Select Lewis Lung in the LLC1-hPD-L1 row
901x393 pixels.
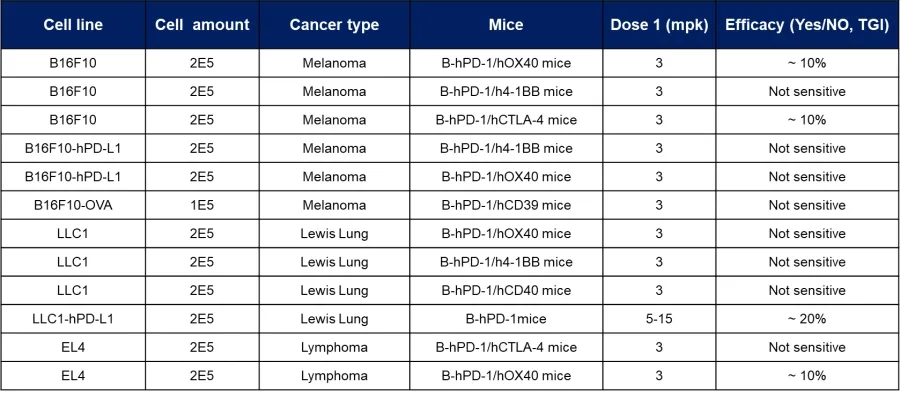pos(334,319)
